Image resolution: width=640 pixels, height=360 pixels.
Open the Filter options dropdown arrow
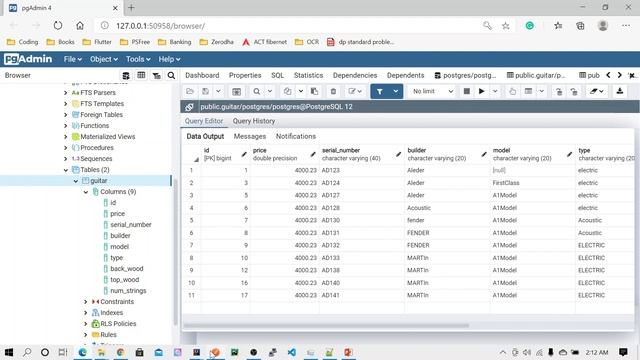tap(396, 91)
